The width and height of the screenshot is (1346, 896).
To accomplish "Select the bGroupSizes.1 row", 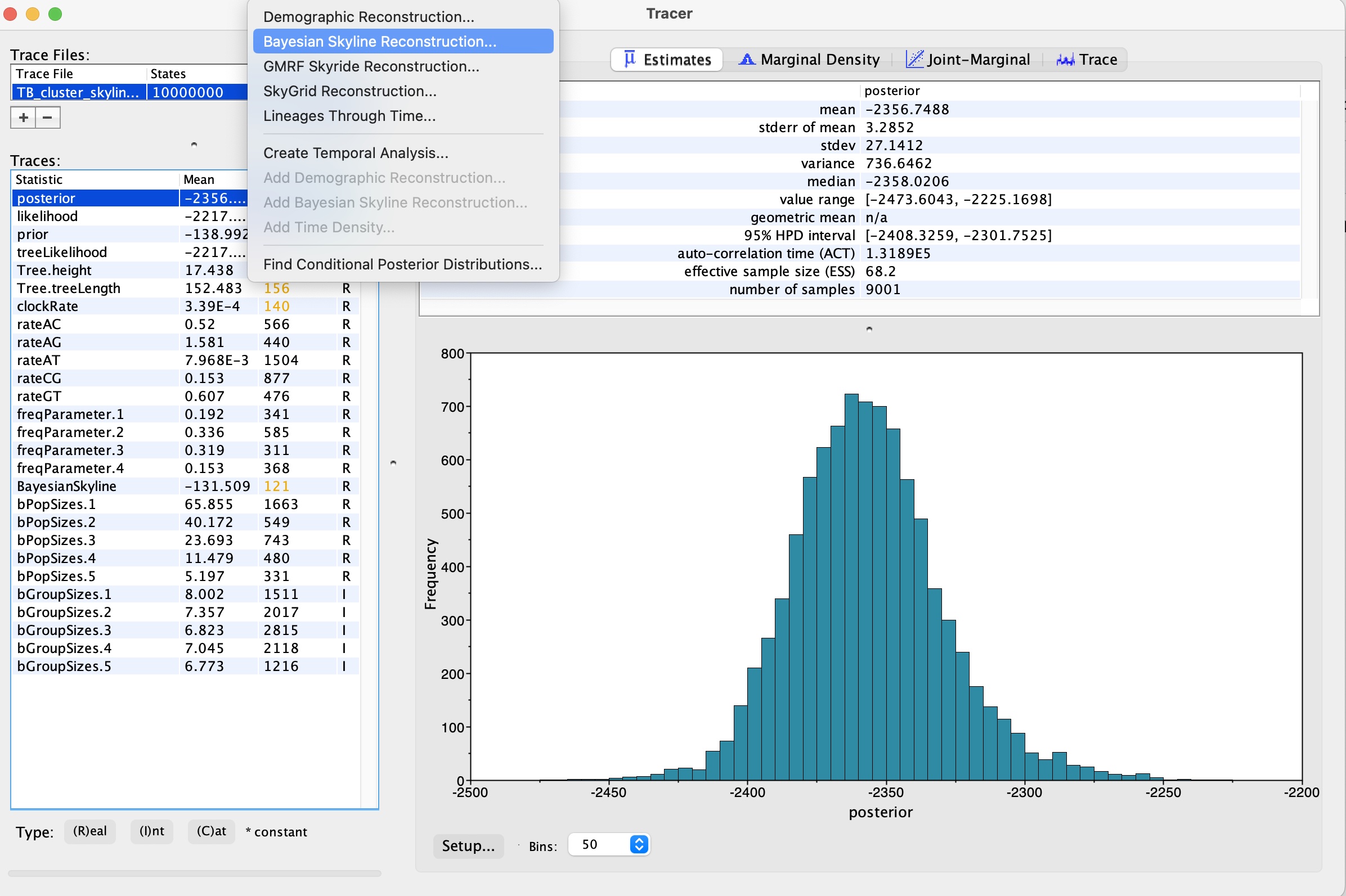I will click(185, 594).
